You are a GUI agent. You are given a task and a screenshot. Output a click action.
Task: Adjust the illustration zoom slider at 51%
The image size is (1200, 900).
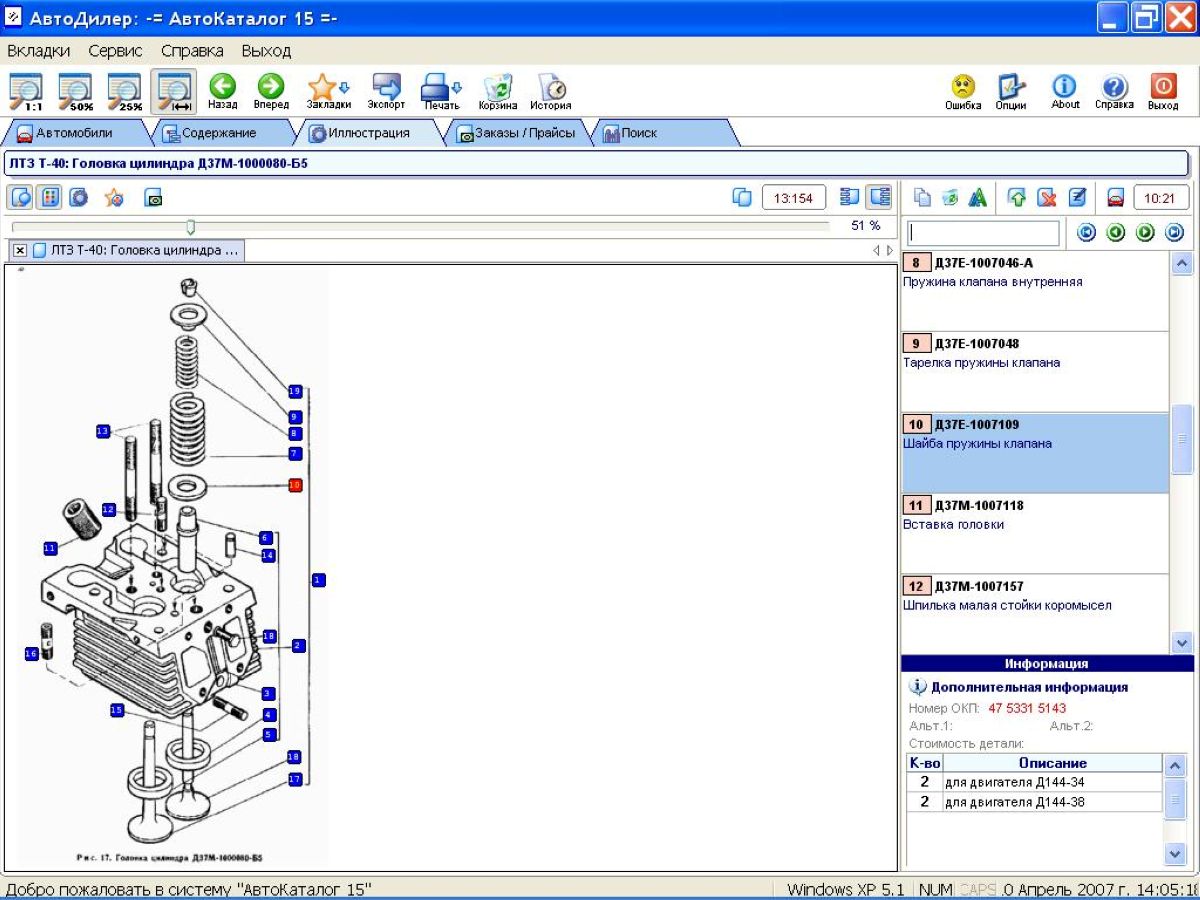[191, 227]
